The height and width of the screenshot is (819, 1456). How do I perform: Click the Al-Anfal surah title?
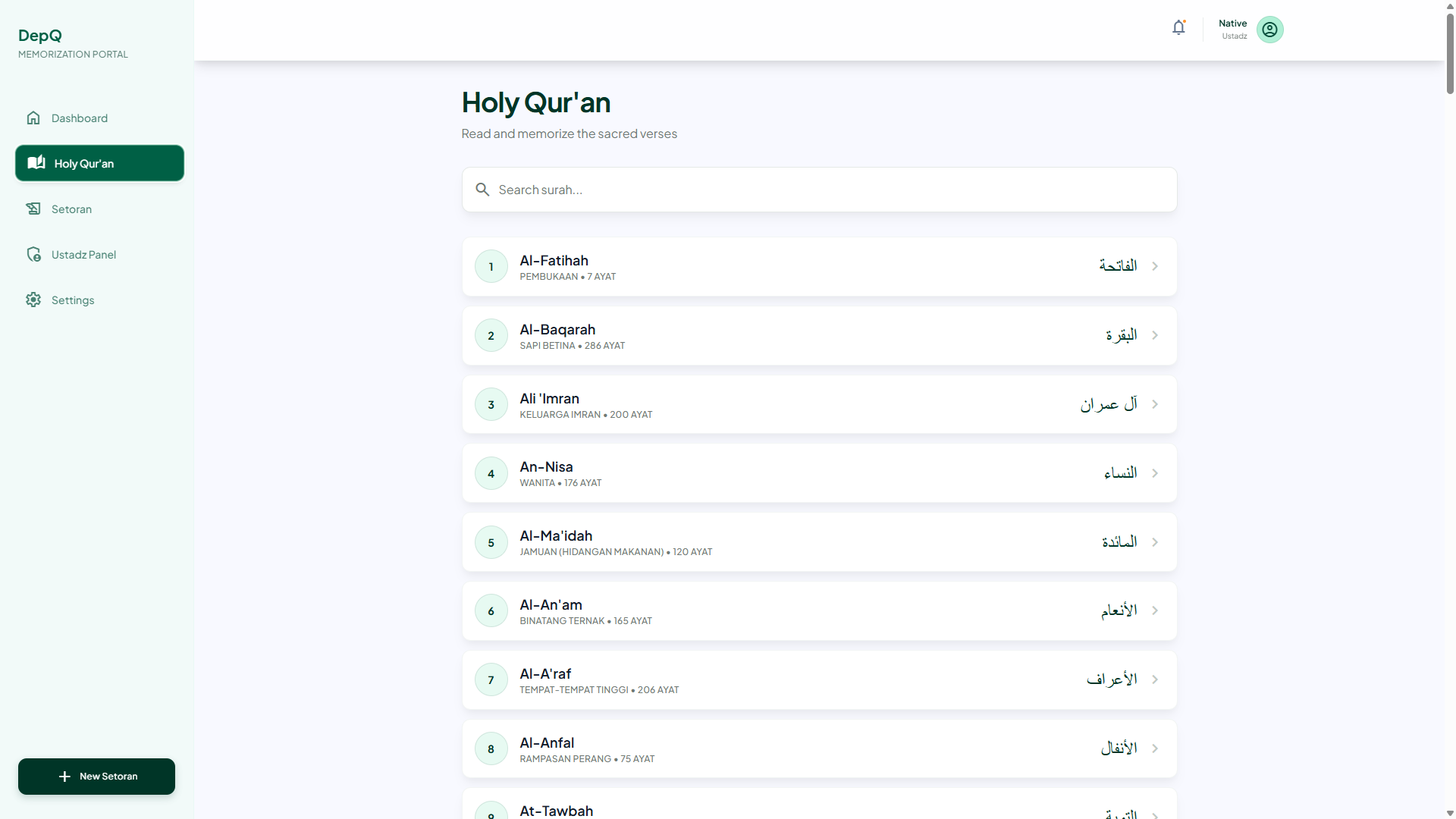coord(547,742)
